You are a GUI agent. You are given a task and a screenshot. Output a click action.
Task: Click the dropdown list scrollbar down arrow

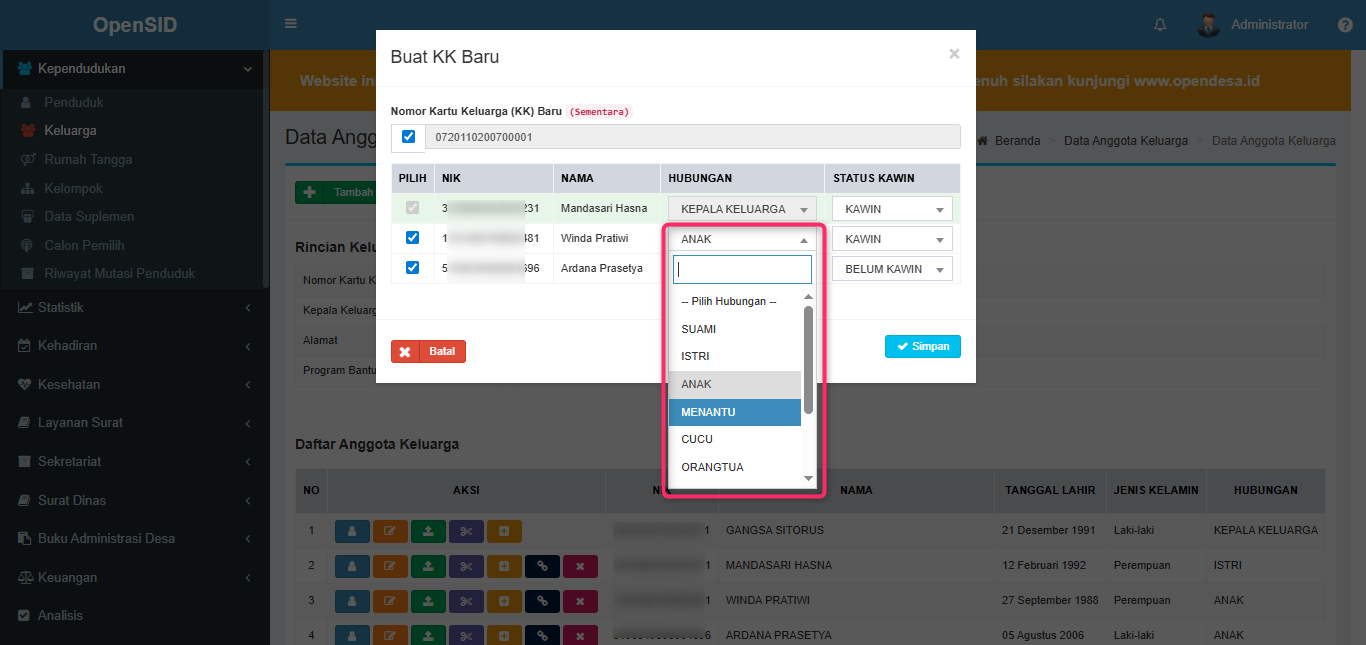pyautogui.click(x=808, y=479)
